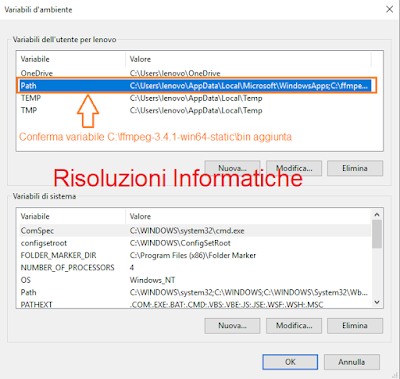Click Elimina for user variables
The image size is (400, 379).
[355, 168]
